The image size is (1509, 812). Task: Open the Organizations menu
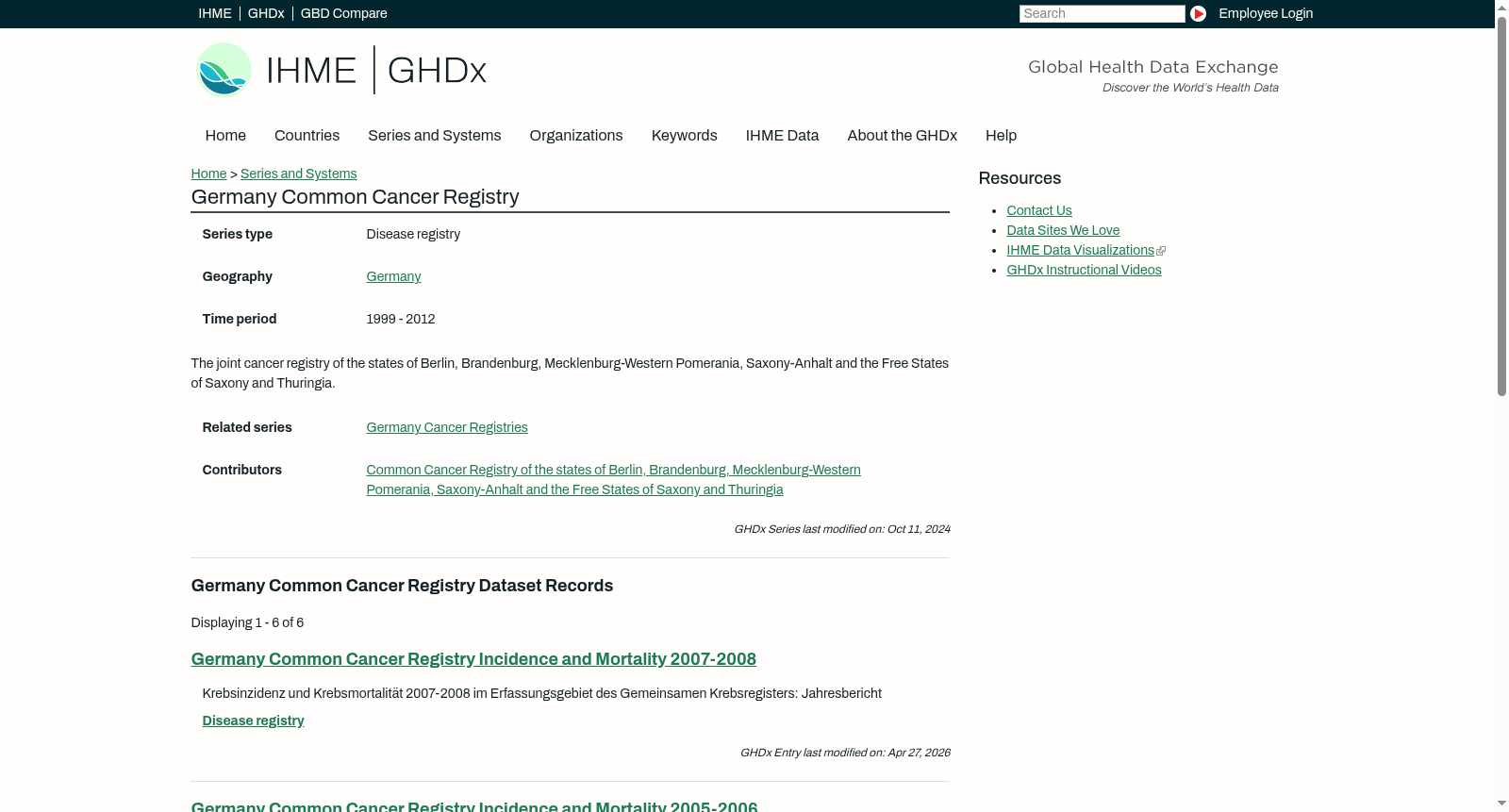click(x=576, y=136)
